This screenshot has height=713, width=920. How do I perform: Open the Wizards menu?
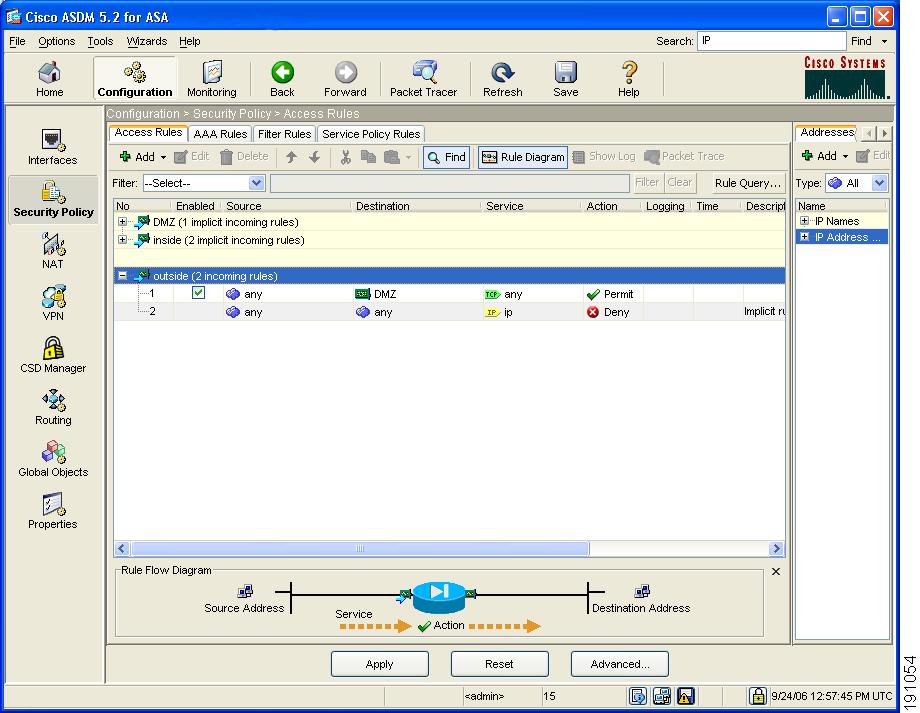[147, 41]
